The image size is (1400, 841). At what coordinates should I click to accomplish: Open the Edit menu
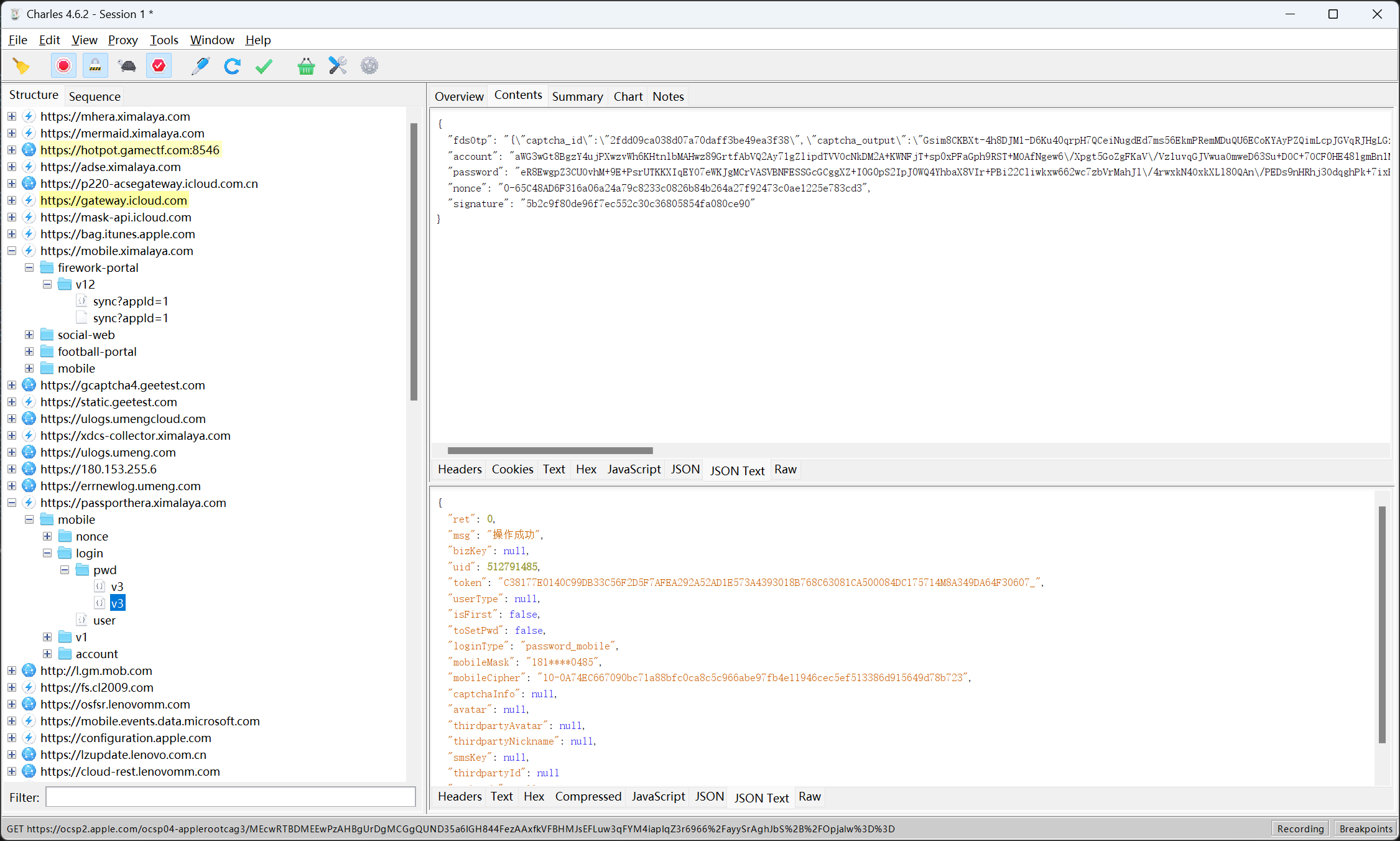(x=49, y=40)
